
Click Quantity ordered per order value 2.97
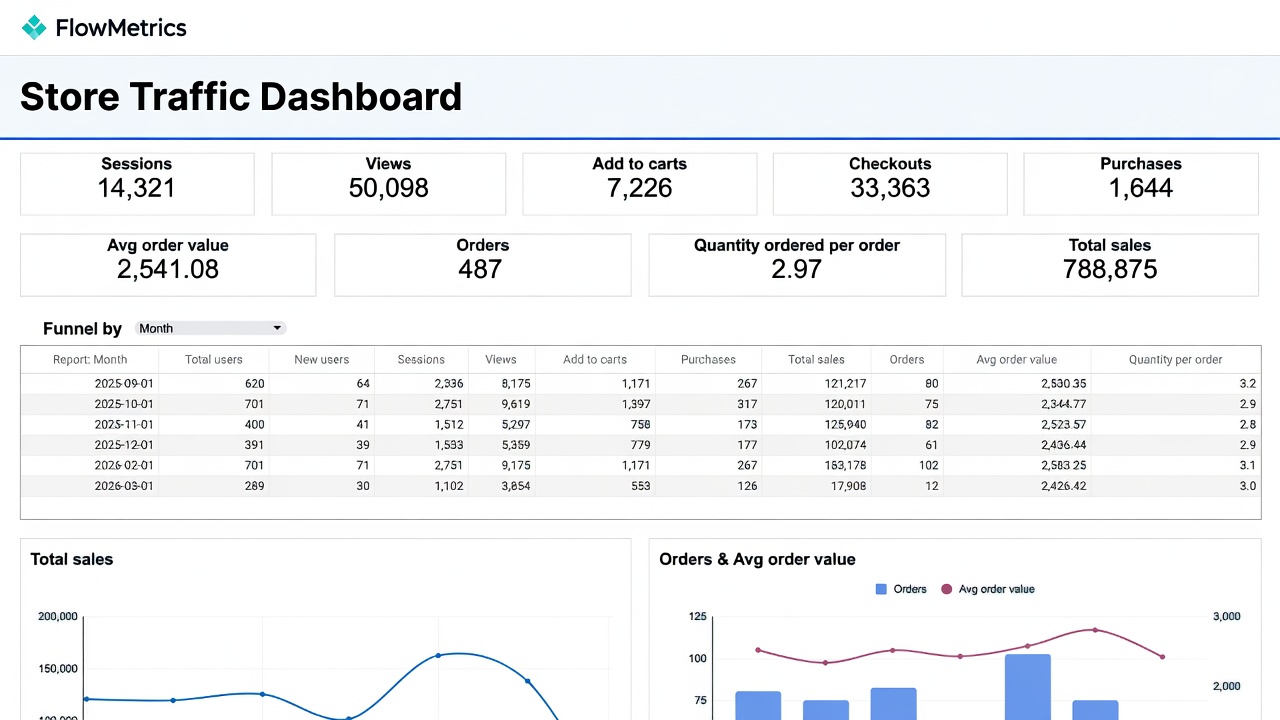[797, 269]
